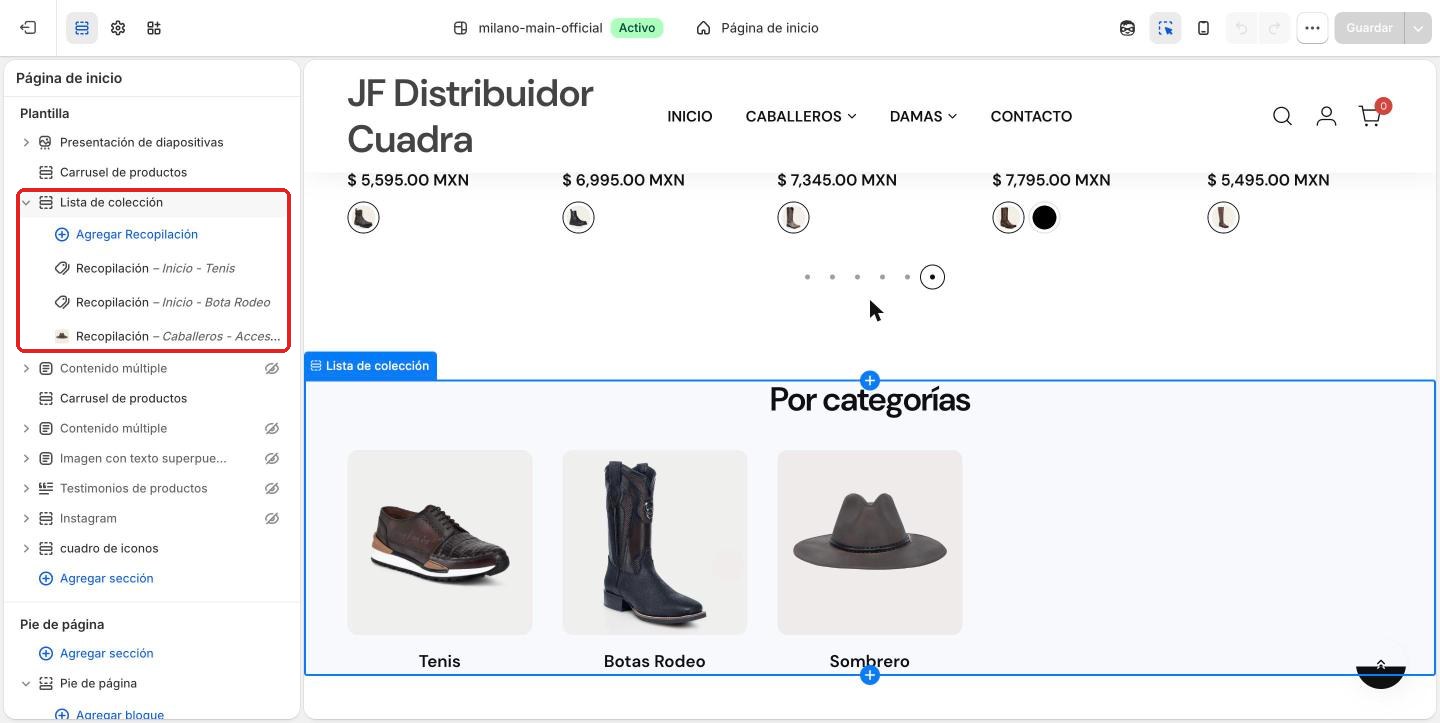Image resolution: width=1440 pixels, height=723 pixels.
Task: Open the CABALLEROS dropdown menu
Action: coord(801,116)
